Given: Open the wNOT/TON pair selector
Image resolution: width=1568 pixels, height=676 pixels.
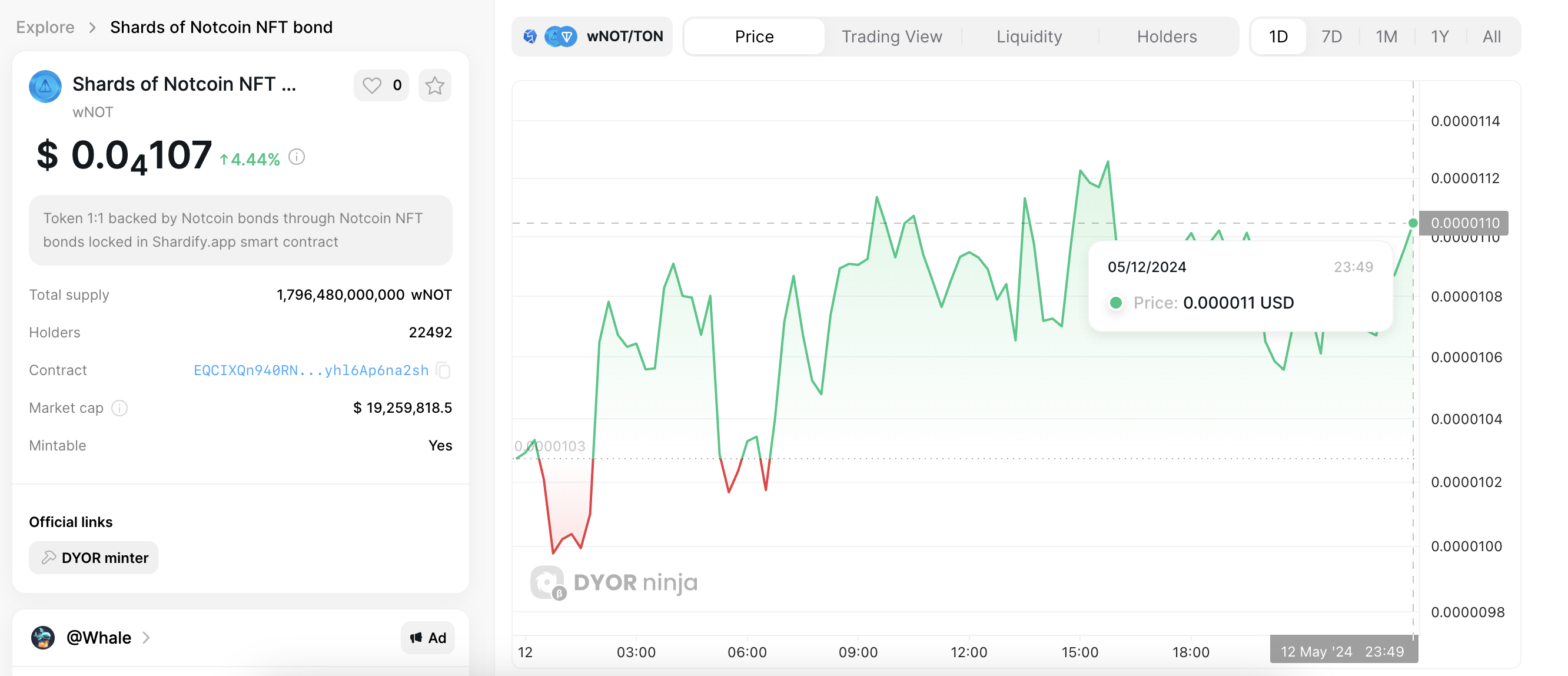Looking at the screenshot, I should click(592, 37).
